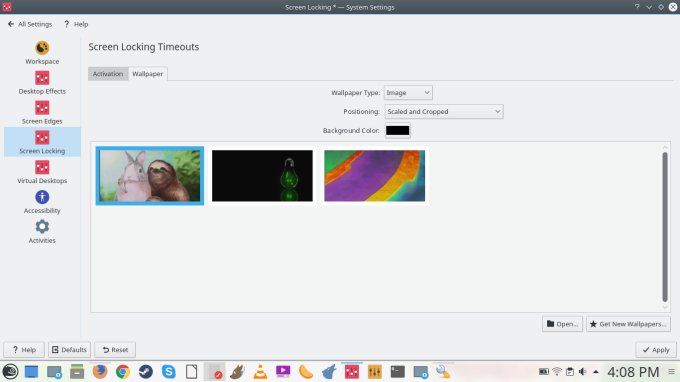Click the 4:08 PM clock
The width and height of the screenshot is (680, 382).
pos(633,372)
